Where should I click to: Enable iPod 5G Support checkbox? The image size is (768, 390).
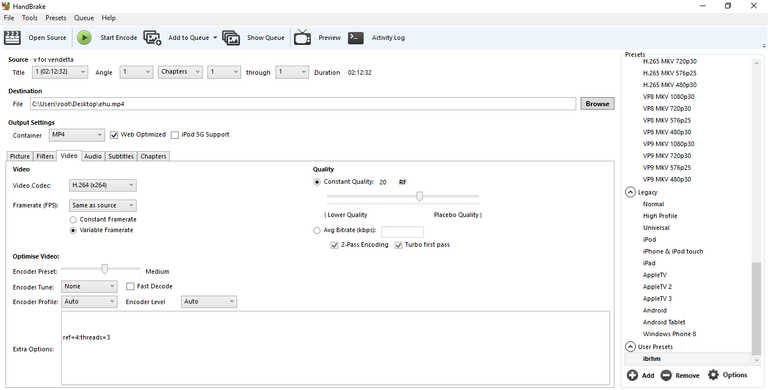click(175, 135)
